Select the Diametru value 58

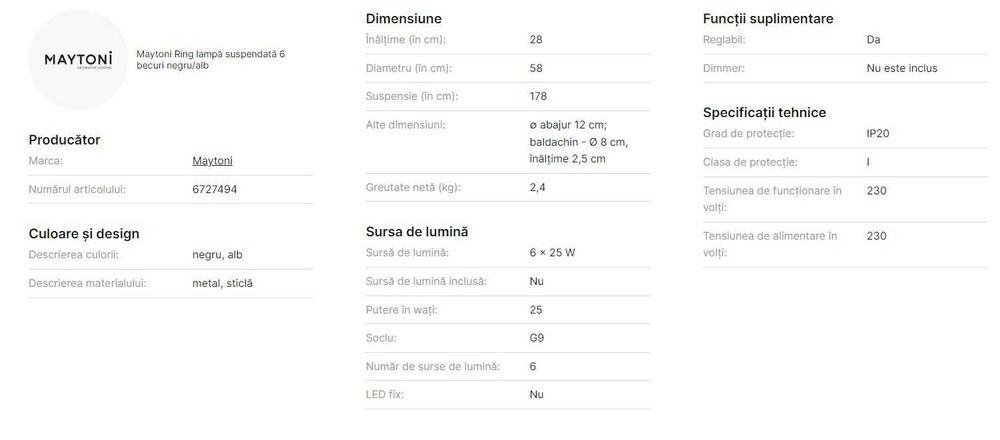click(x=537, y=68)
